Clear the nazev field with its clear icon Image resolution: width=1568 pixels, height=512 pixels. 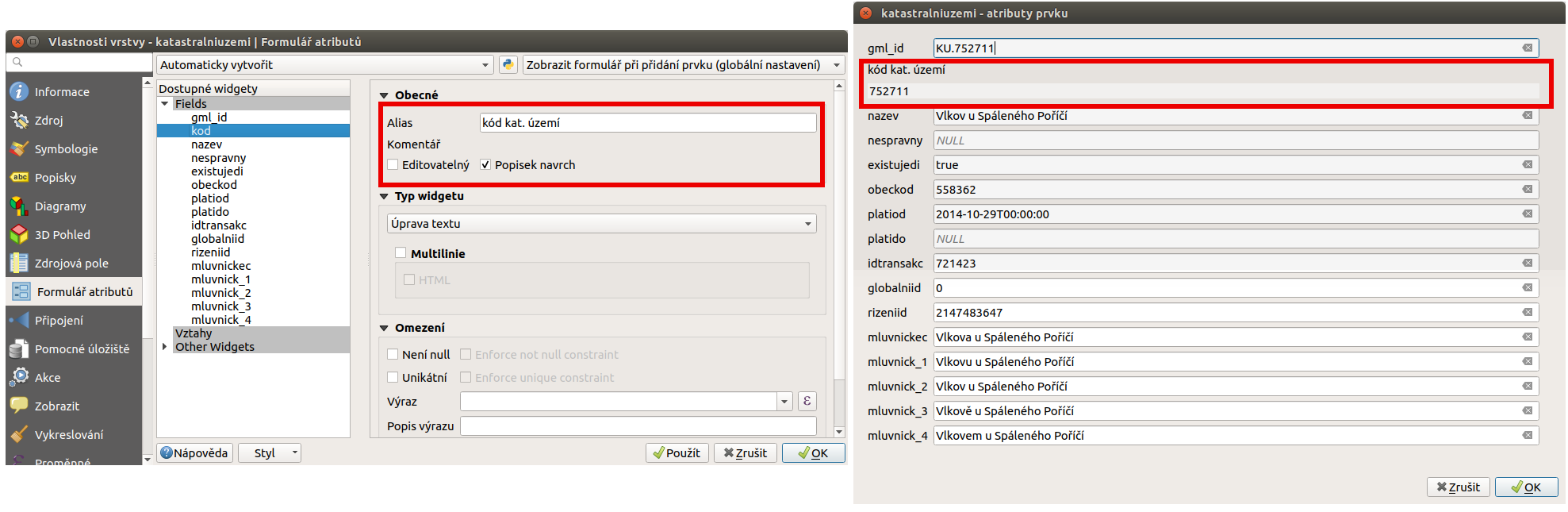pos(1527,116)
